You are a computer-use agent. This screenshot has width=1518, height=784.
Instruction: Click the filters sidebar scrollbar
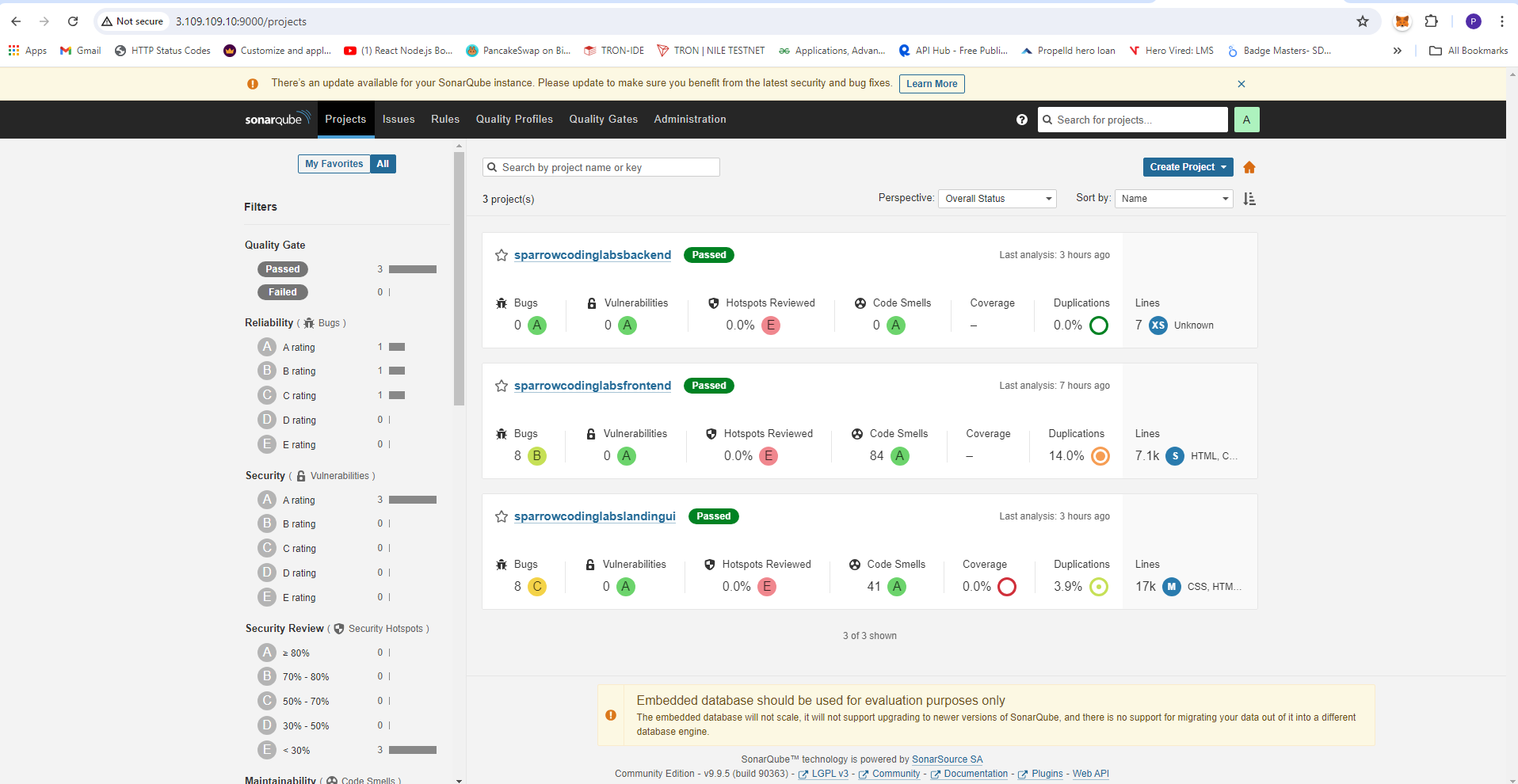pos(459,279)
